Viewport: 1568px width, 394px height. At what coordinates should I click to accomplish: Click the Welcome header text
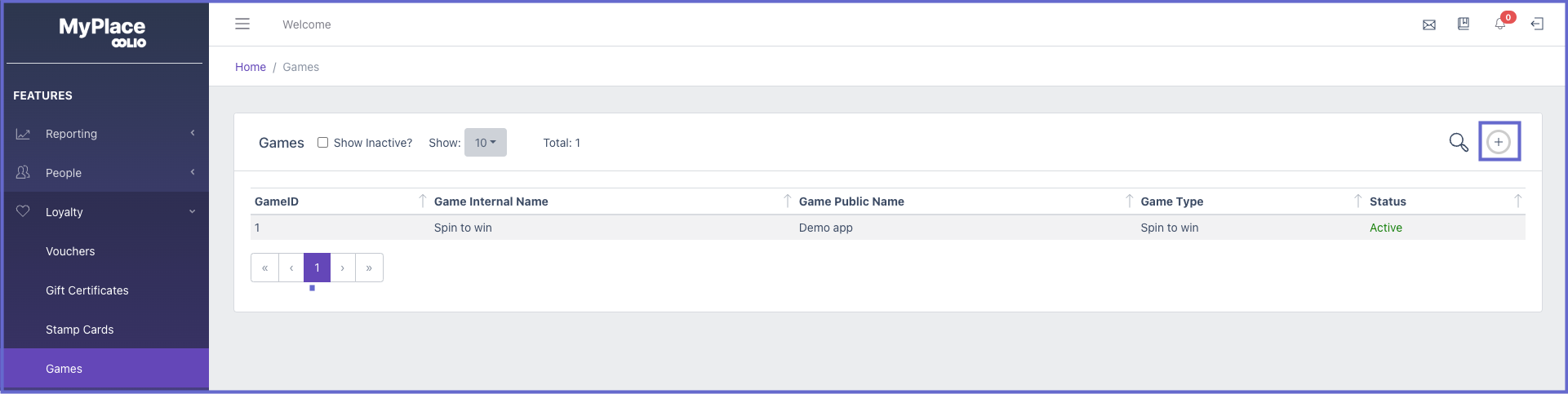pyautogui.click(x=307, y=24)
